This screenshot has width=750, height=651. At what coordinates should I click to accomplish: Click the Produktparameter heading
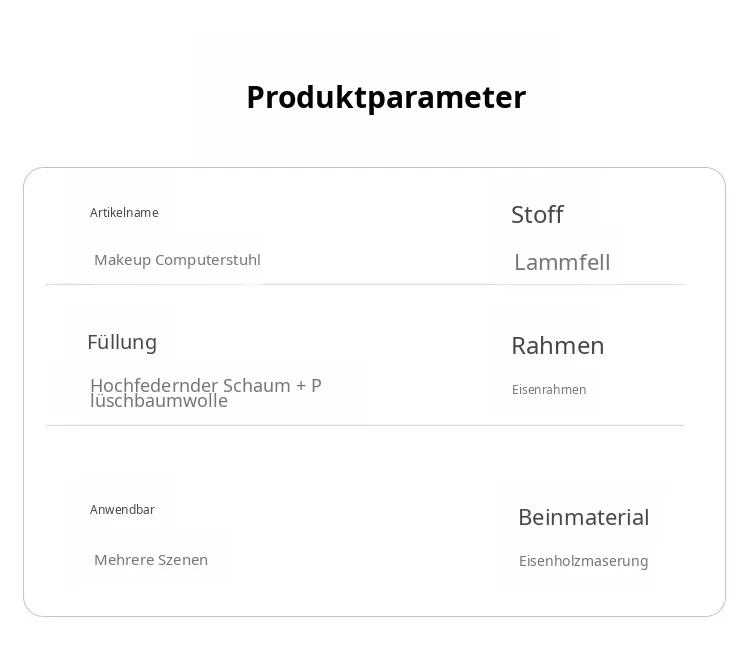(x=386, y=98)
